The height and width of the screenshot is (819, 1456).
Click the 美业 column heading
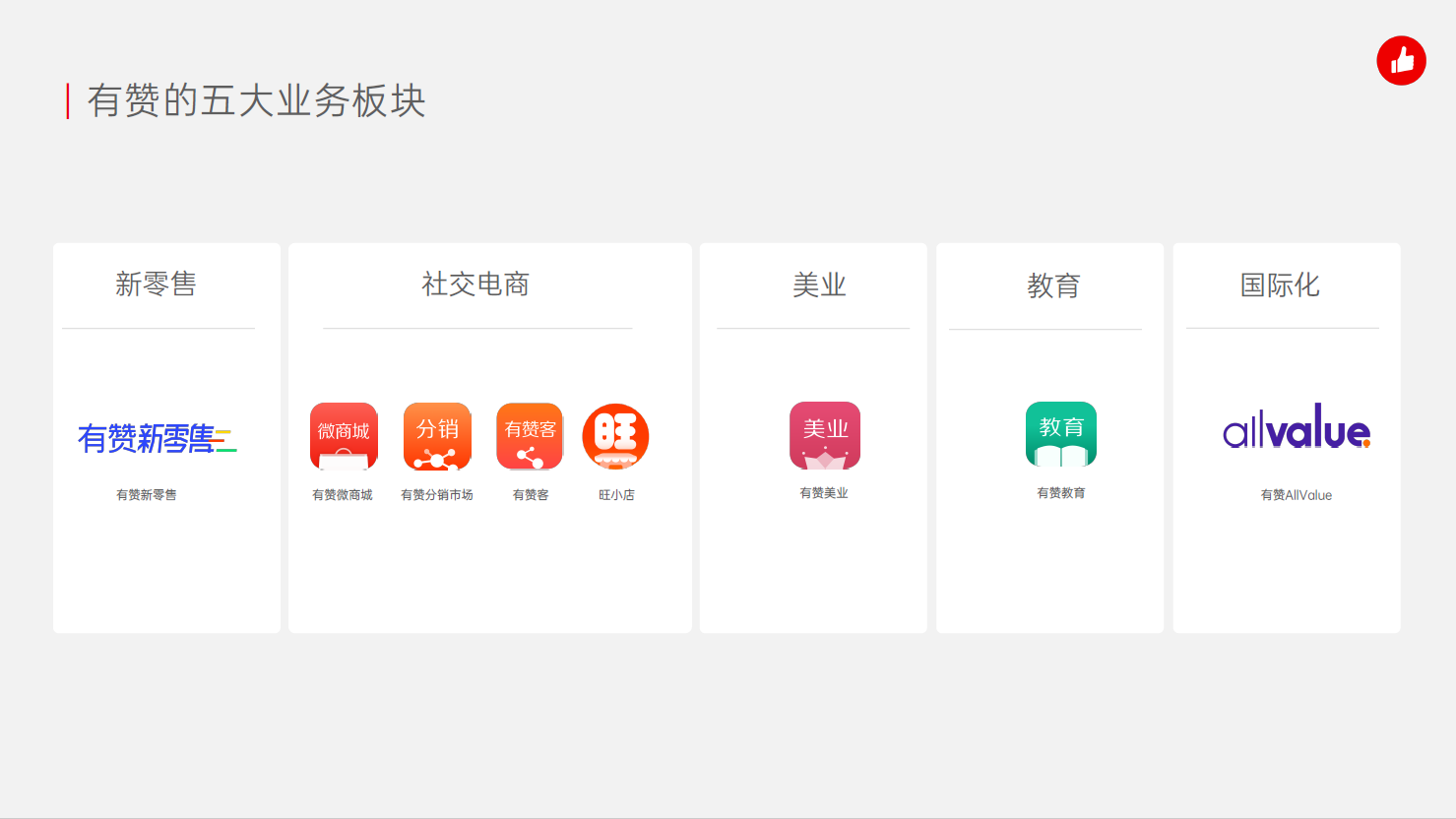point(819,285)
